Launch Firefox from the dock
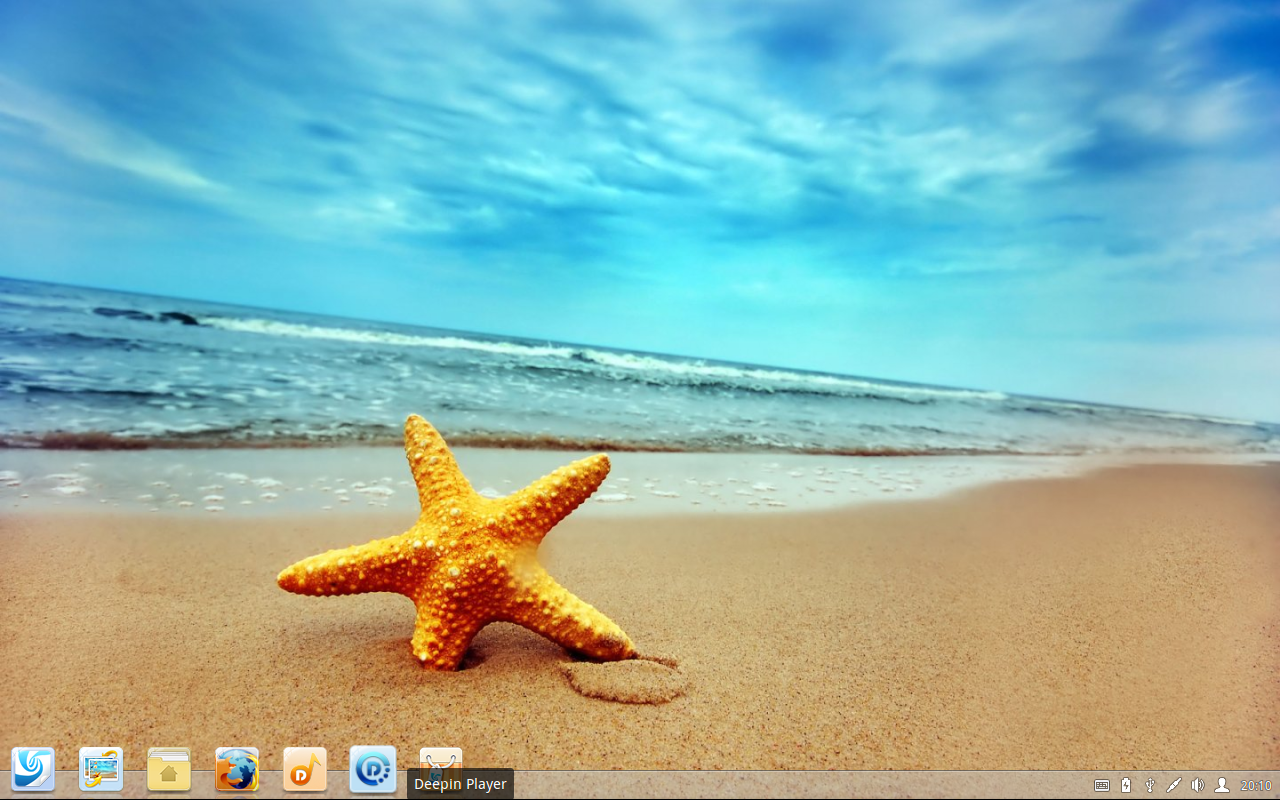 [237, 770]
